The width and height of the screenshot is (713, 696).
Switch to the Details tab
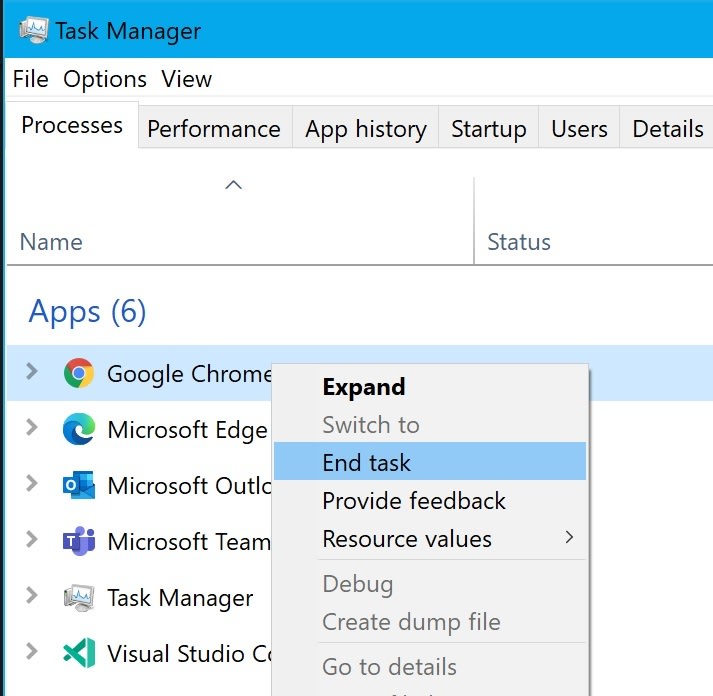point(668,129)
